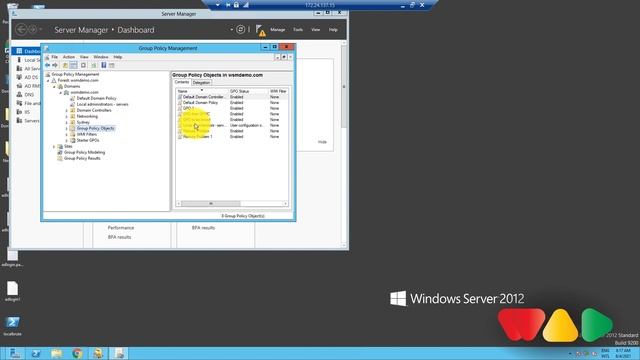Toggle the Show/Hide Console Tree toolbar icon

point(73,65)
